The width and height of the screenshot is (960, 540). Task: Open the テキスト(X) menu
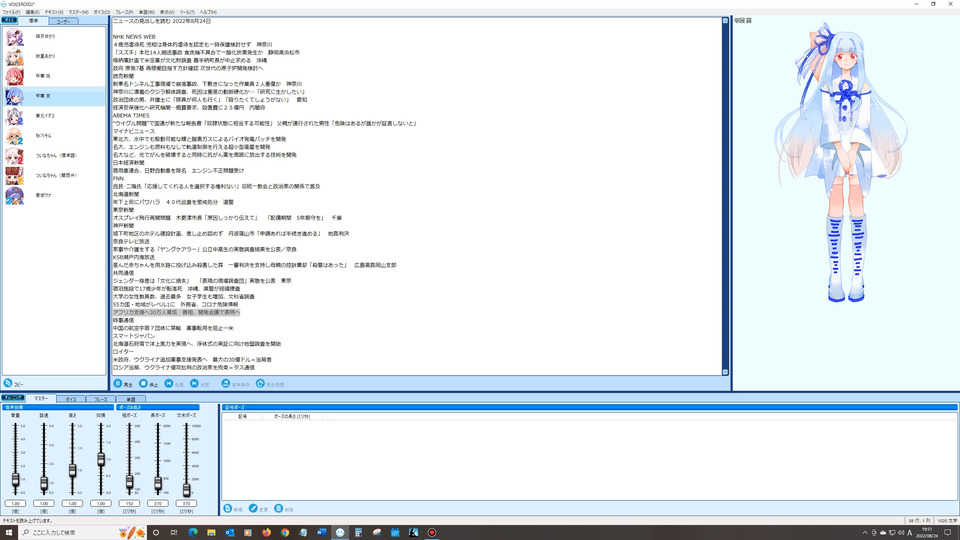[x=54, y=12]
